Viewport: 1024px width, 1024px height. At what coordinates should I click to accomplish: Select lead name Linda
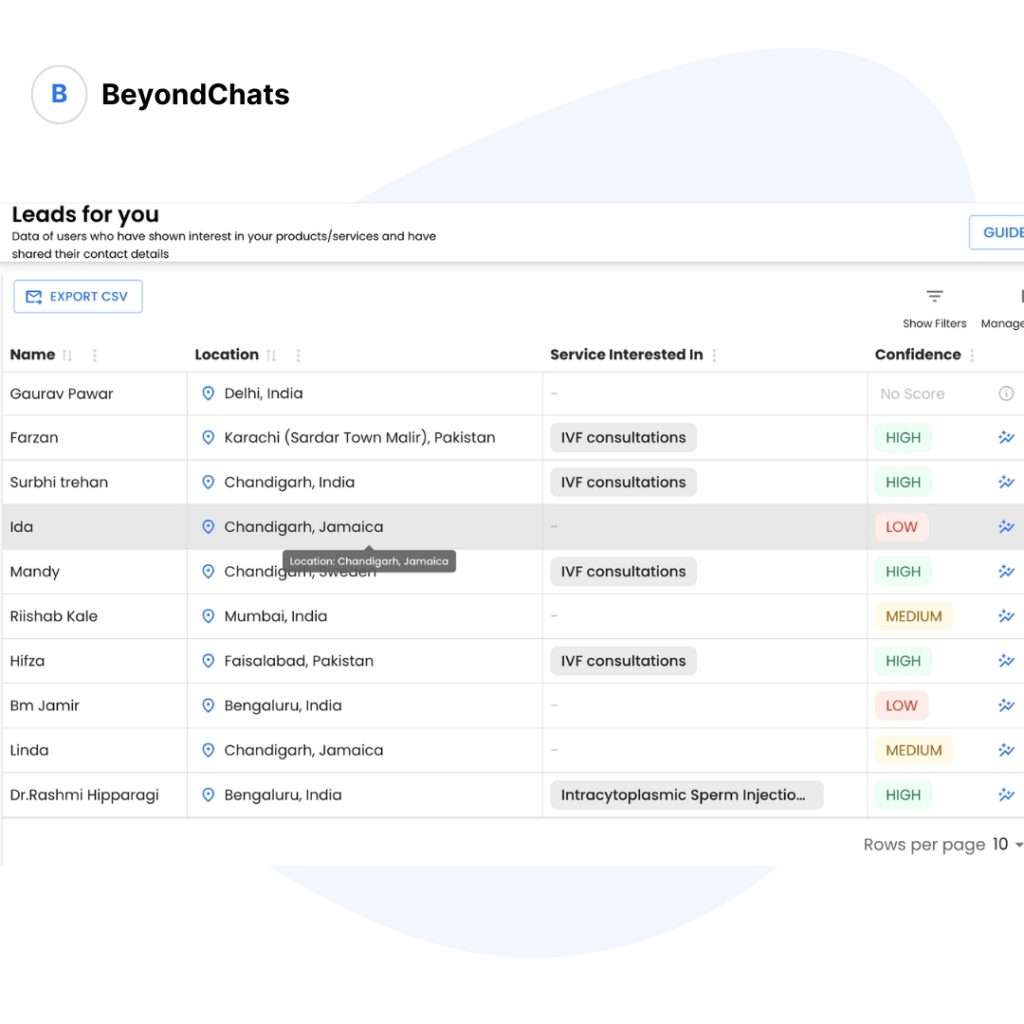point(29,750)
